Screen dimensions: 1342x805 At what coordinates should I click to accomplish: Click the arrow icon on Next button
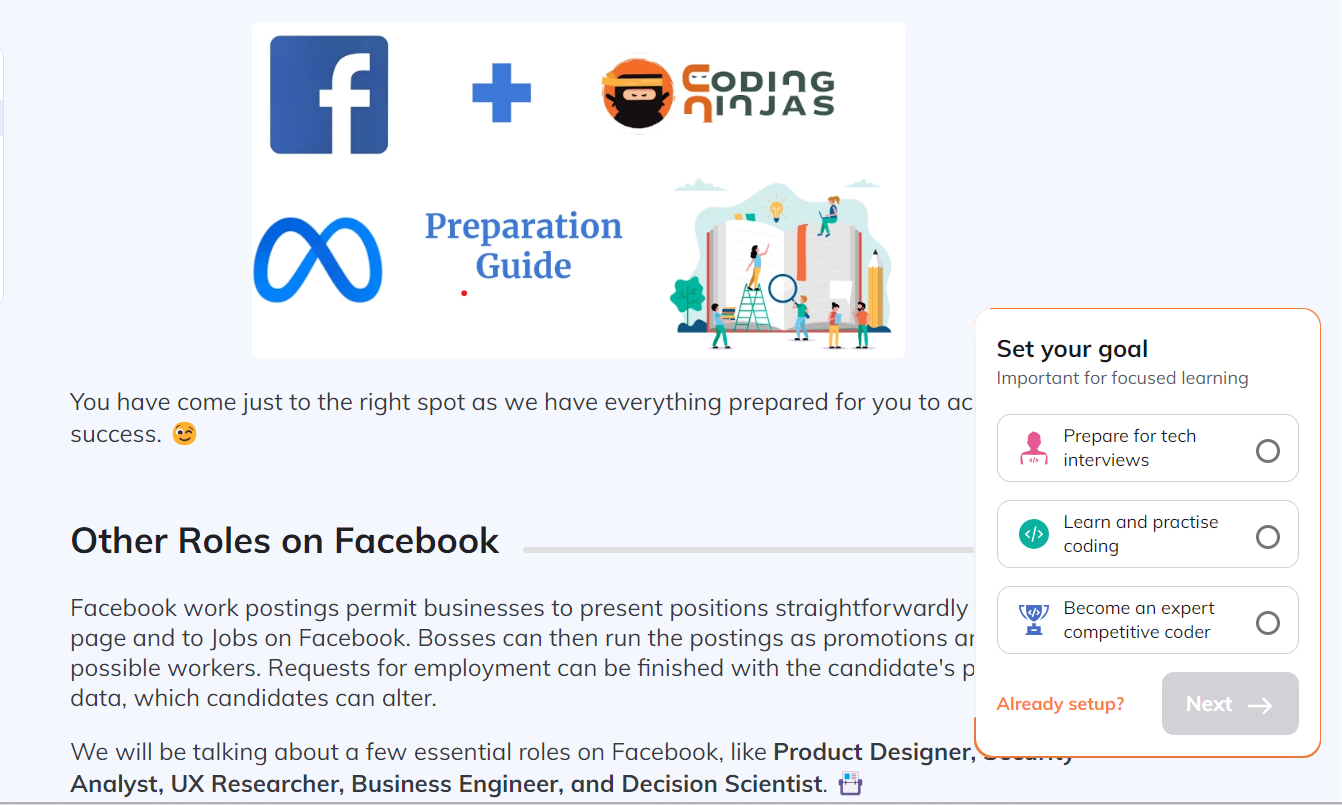[1260, 705]
